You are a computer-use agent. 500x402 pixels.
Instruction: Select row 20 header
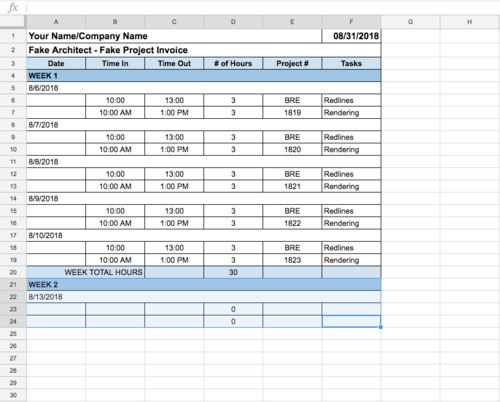point(13,272)
